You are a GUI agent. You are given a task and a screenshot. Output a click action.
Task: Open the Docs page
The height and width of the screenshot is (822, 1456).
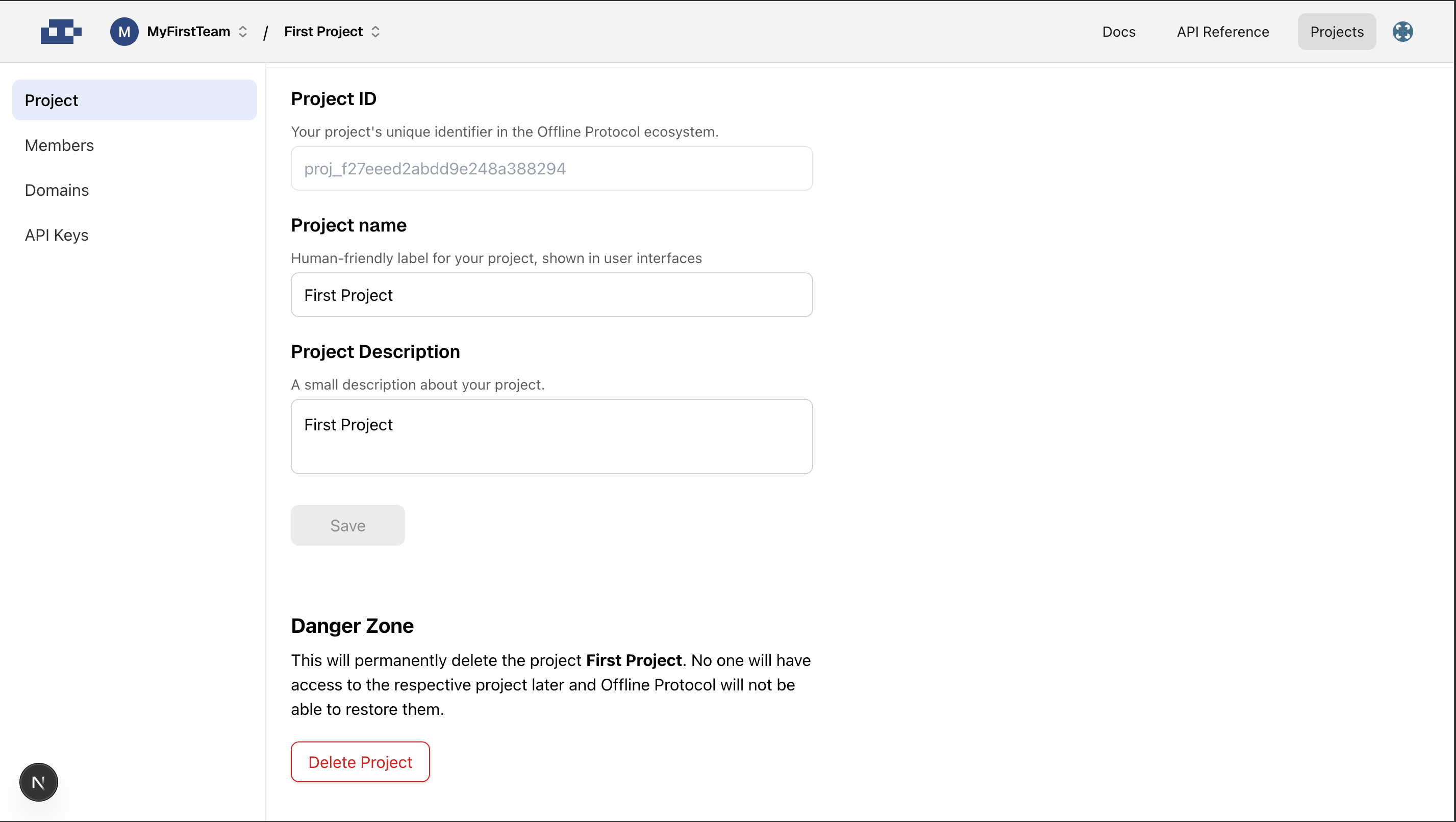(x=1118, y=32)
